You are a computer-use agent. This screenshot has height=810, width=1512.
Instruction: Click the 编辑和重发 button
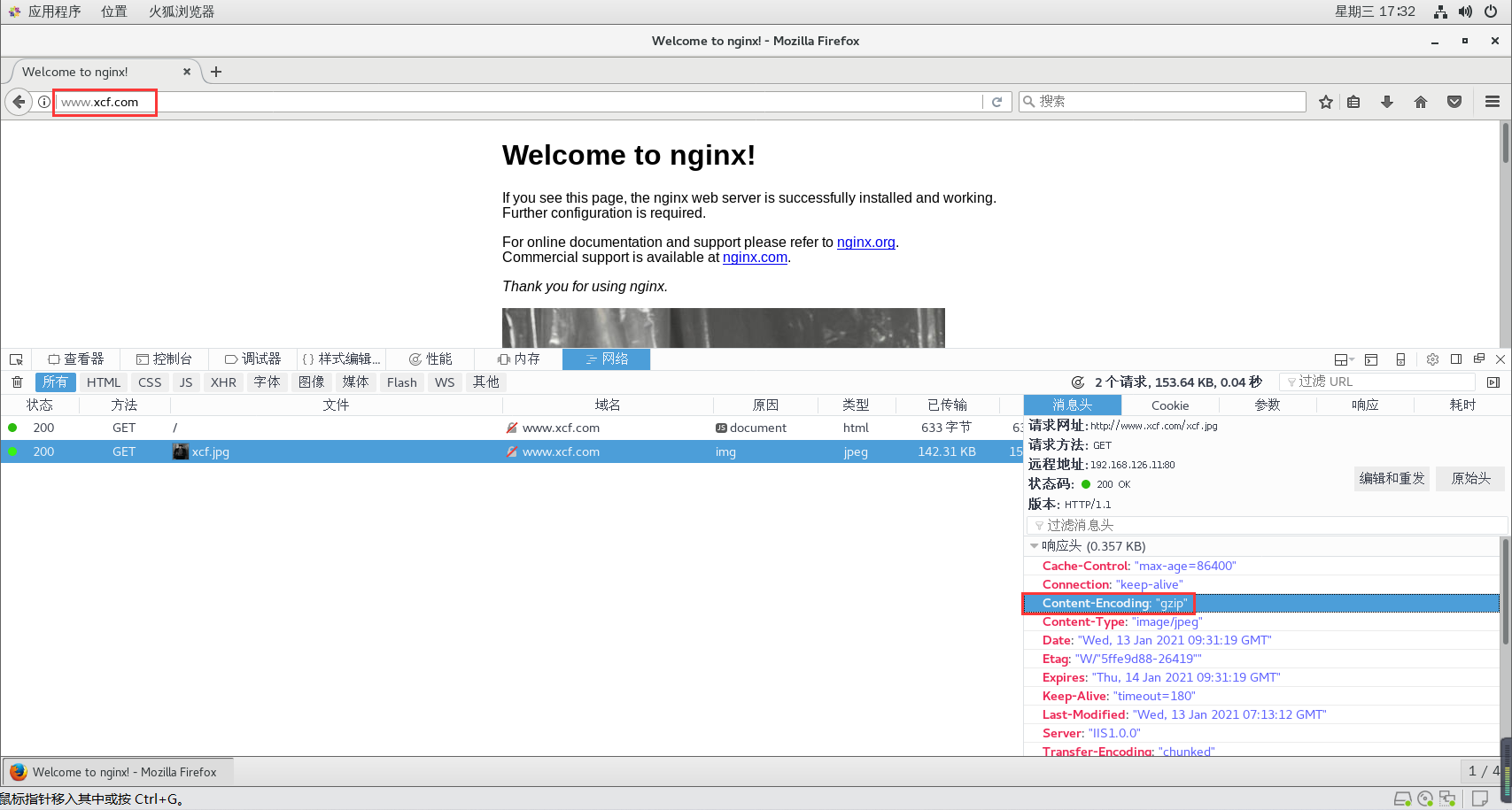1392,479
